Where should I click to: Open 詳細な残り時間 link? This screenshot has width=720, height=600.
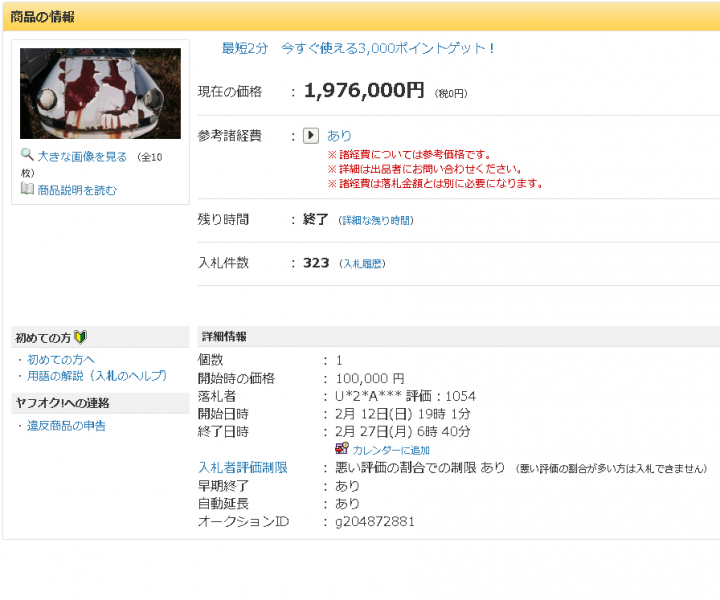coord(376,220)
